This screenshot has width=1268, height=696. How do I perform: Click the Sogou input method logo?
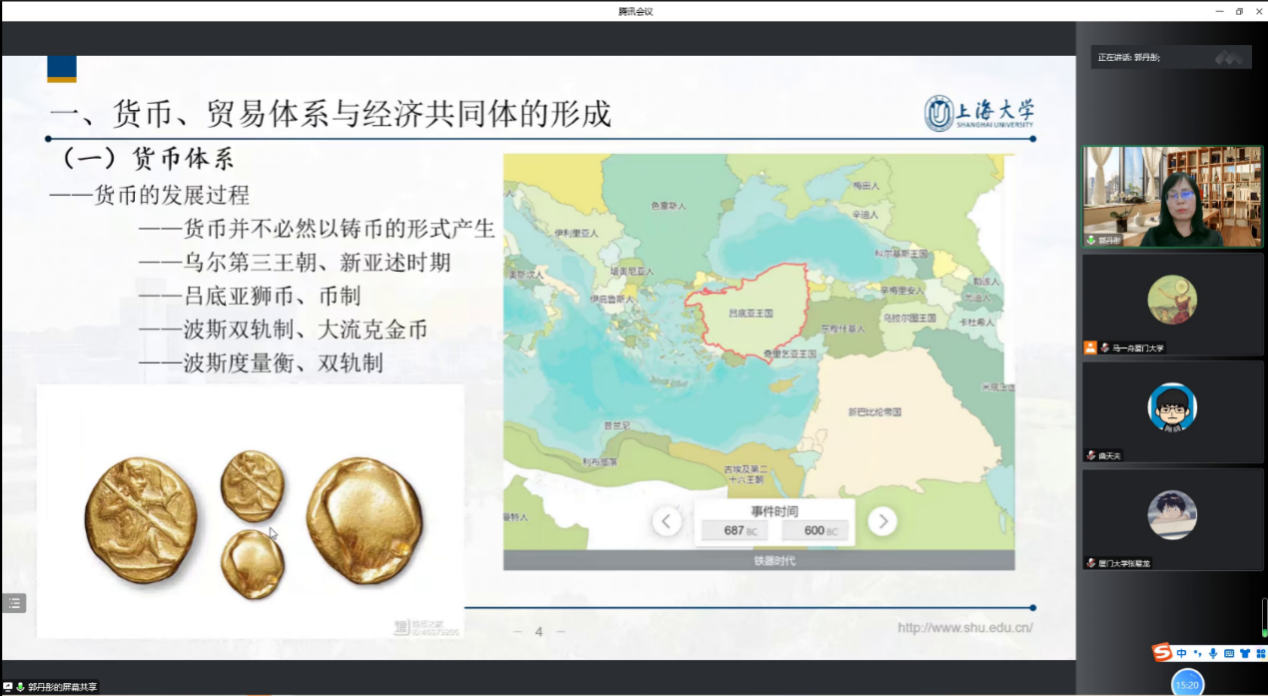pyautogui.click(x=1162, y=653)
